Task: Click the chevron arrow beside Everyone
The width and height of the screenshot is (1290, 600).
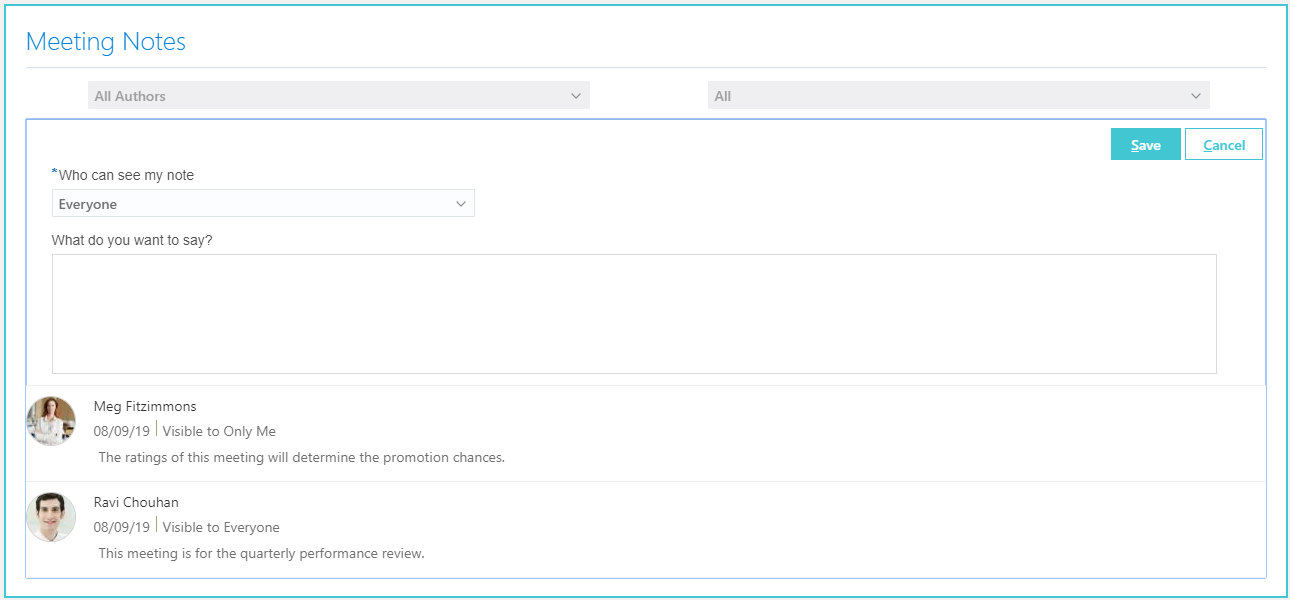Action: pos(461,204)
